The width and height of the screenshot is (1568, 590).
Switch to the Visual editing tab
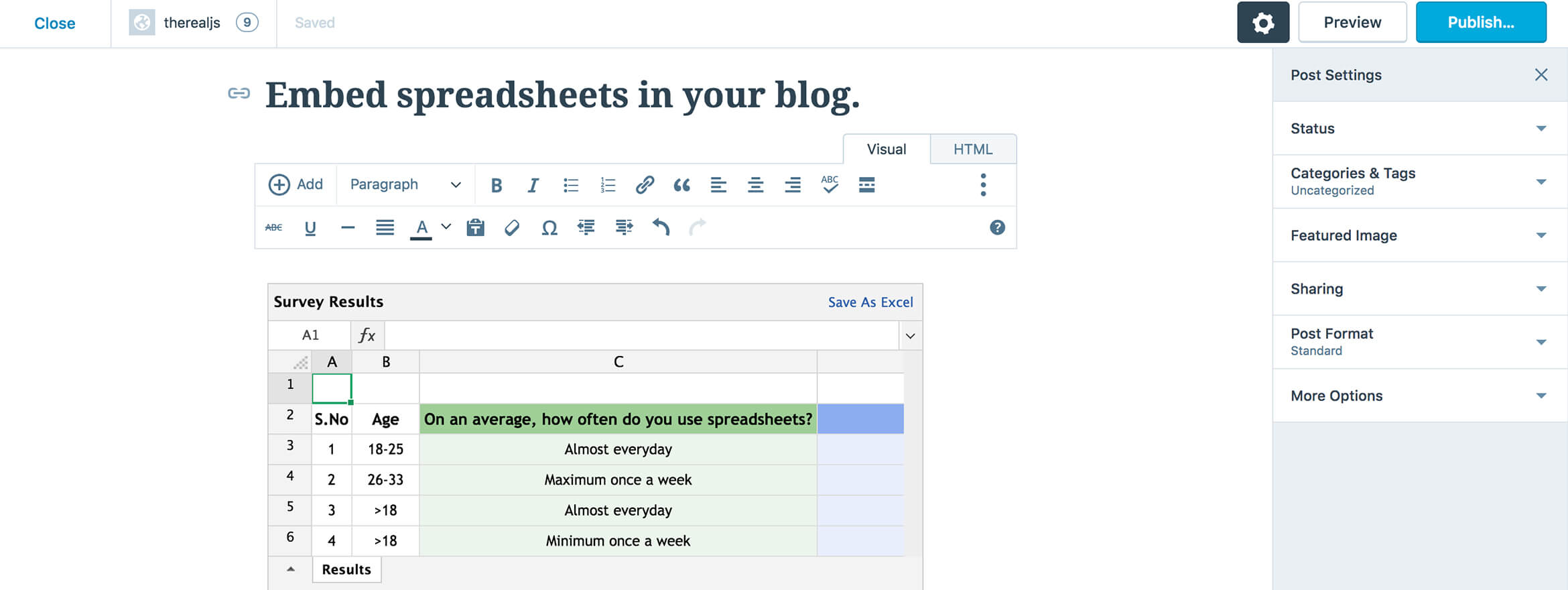[886, 149]
